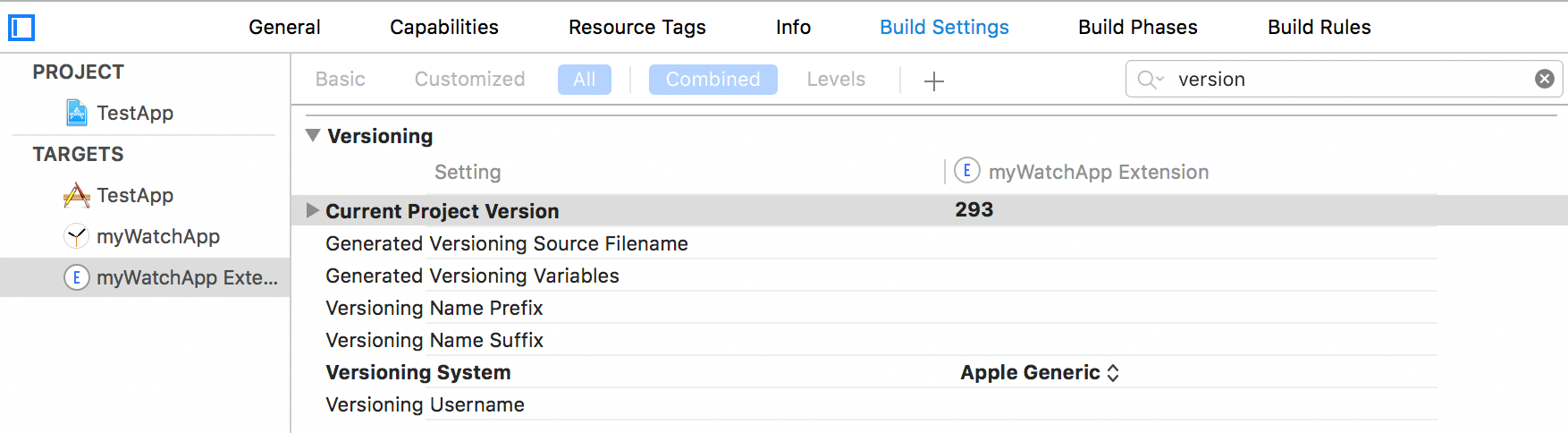Click the myWatchApp watch icon
Viewport: 1568px width, 433px height.
pos(77,236)
